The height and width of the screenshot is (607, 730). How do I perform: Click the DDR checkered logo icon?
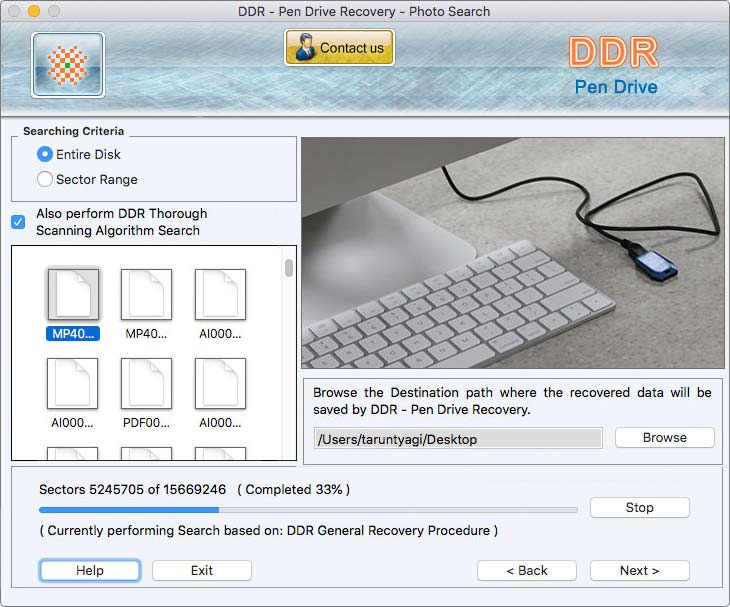click(x=68, y=65)
